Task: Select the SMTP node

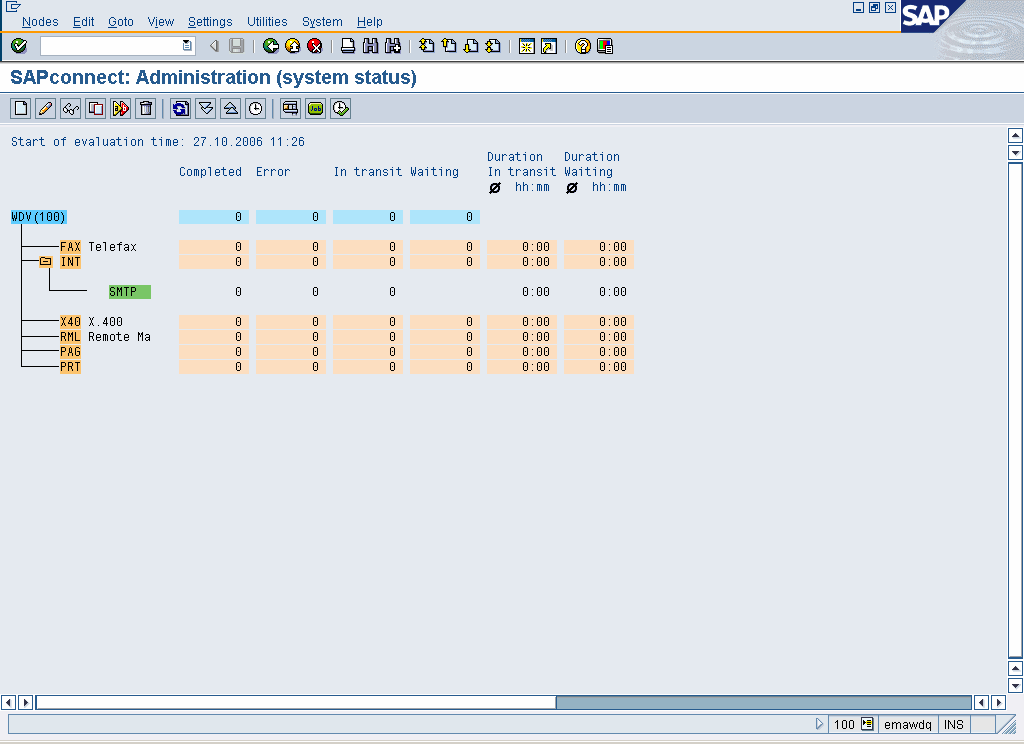Action: 129,292
